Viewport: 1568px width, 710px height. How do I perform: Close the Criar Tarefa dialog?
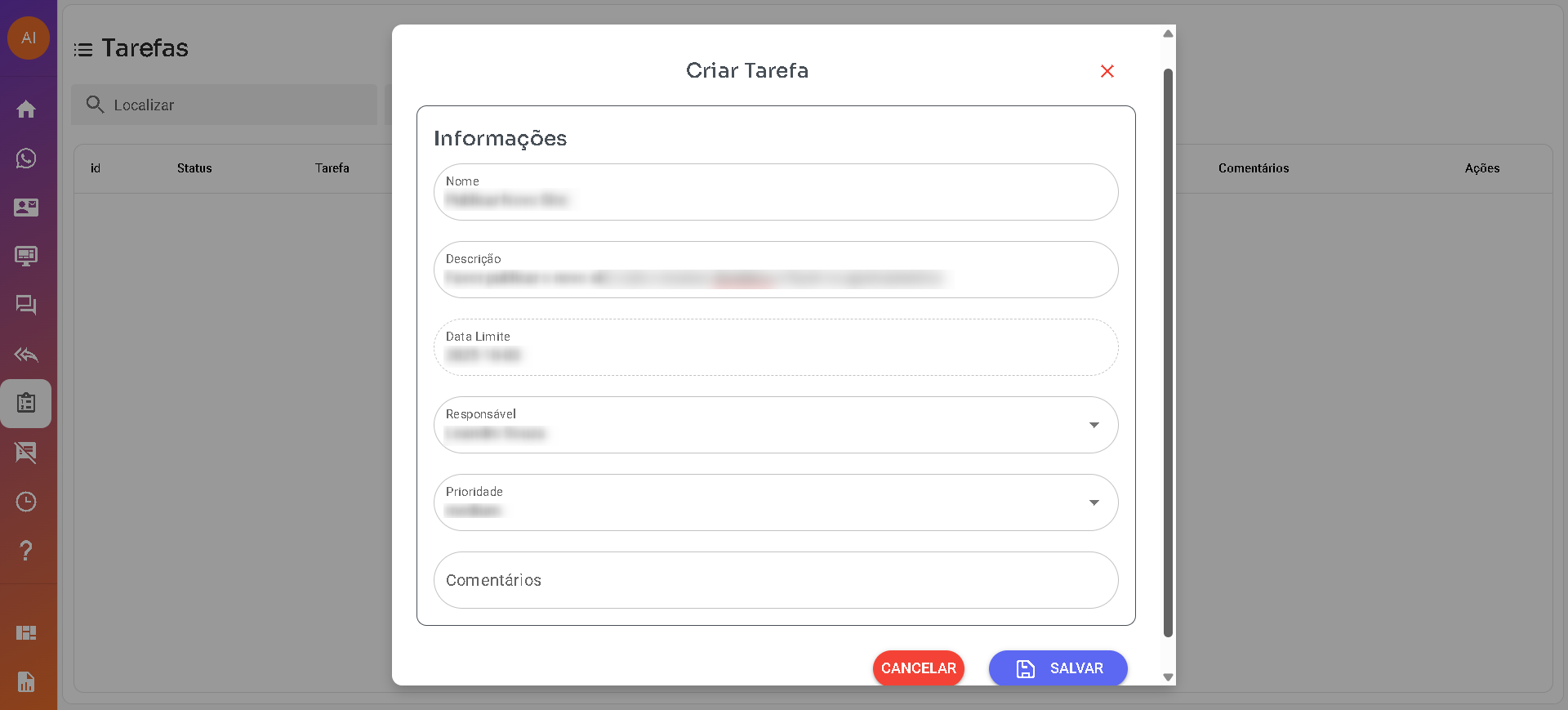coord(1107,71)
